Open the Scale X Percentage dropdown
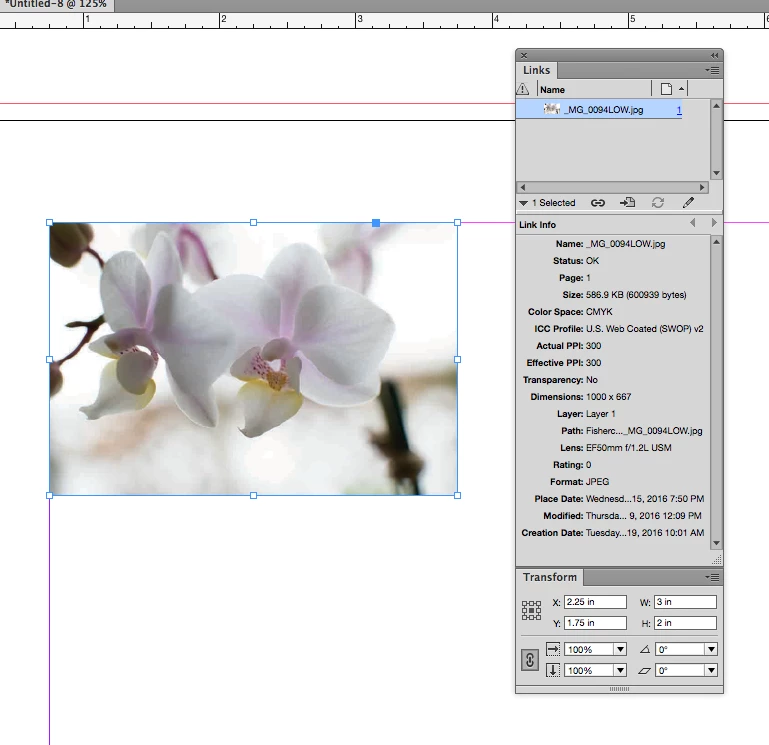The width and height of the screenshot is (769, 745). [620, 649]
